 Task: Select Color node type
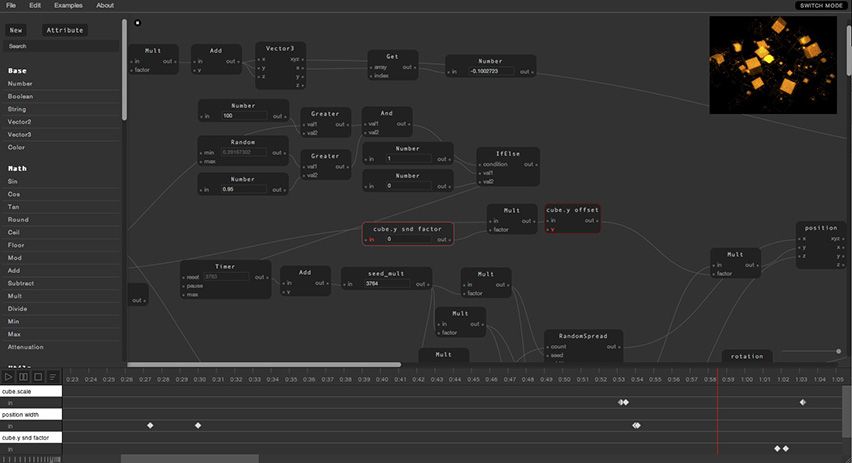point(61,147)
